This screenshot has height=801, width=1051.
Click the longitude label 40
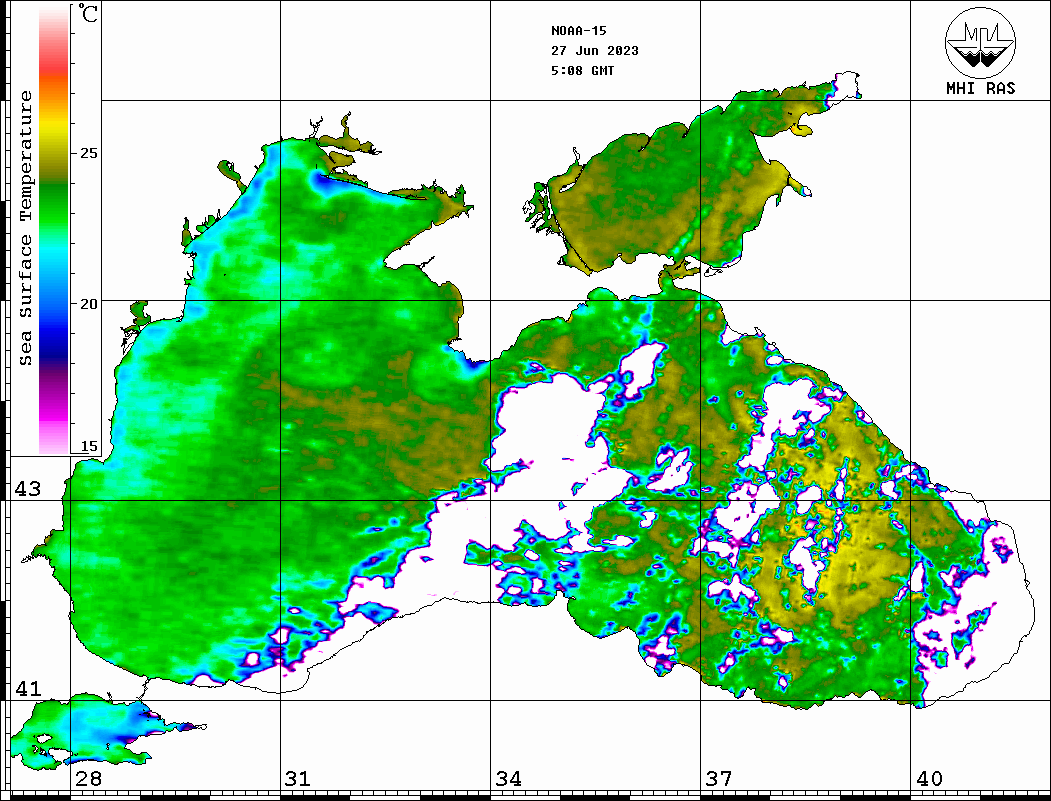pos(929,779)
